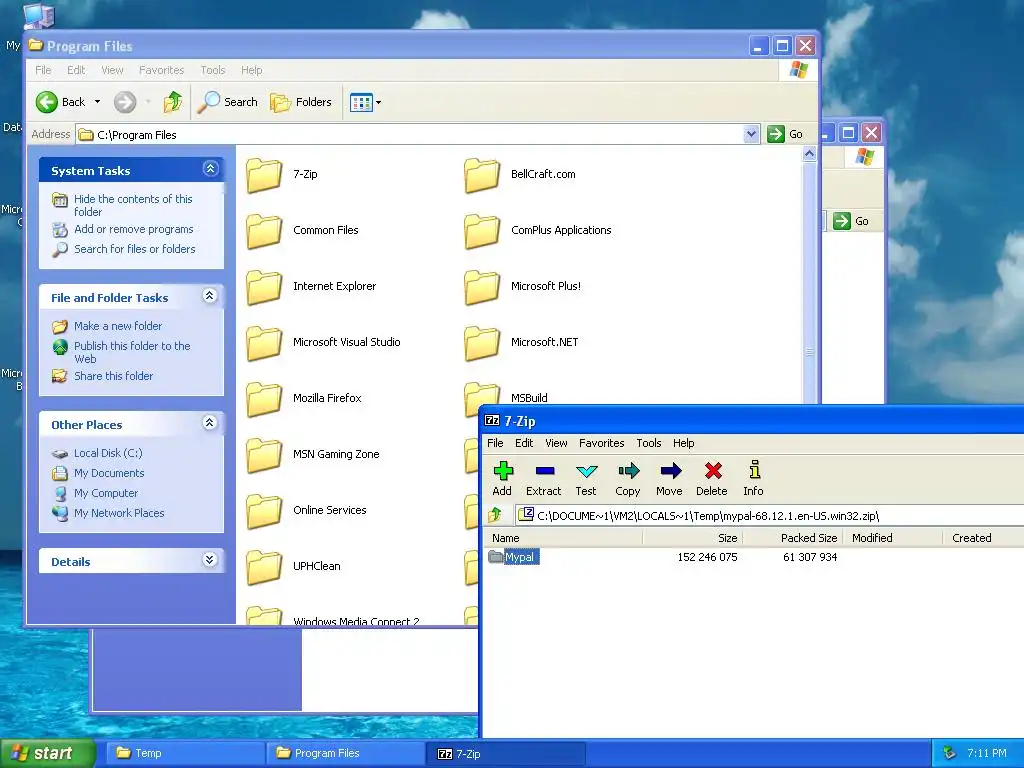1024x768 pixels.
Task: Select the Microsoft Visual Studio folder
Action: 323,342
